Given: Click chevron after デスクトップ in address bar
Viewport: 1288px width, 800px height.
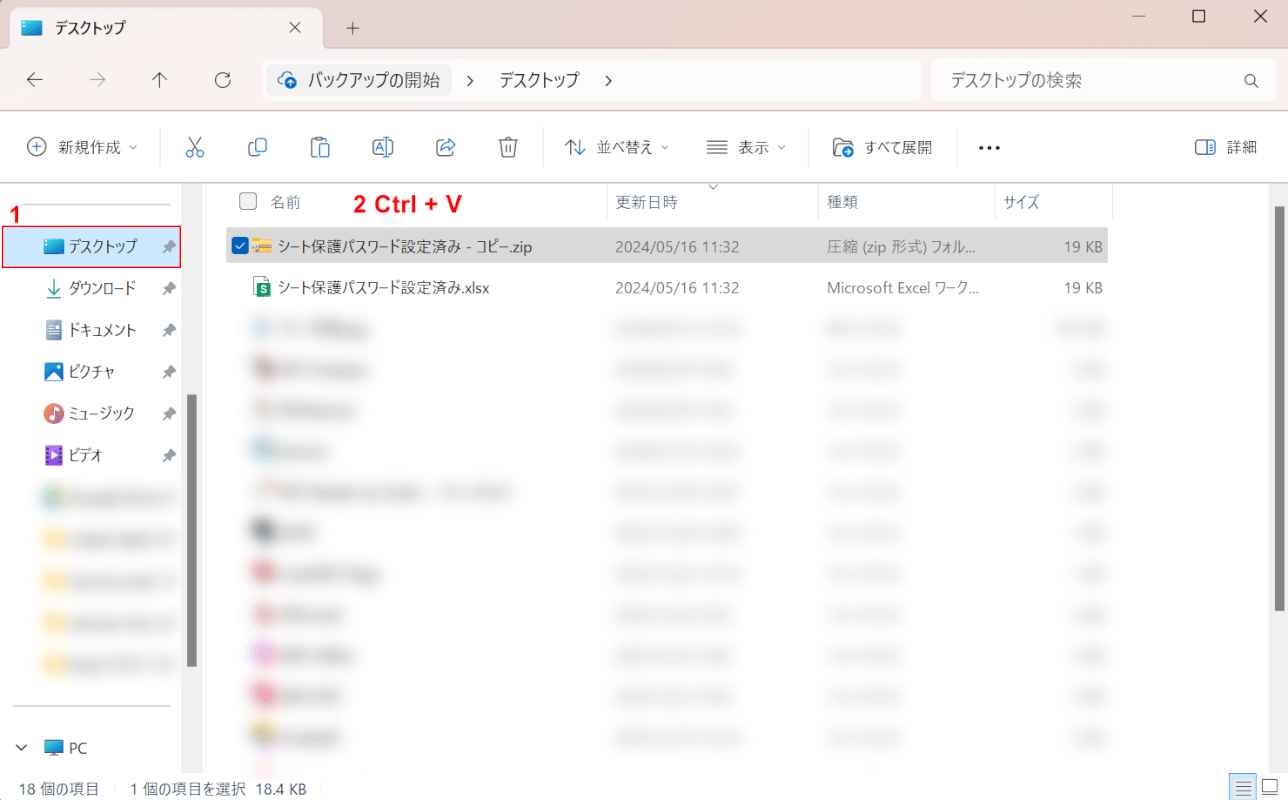Looking at the screenshot, I should (x=609, y=80).
